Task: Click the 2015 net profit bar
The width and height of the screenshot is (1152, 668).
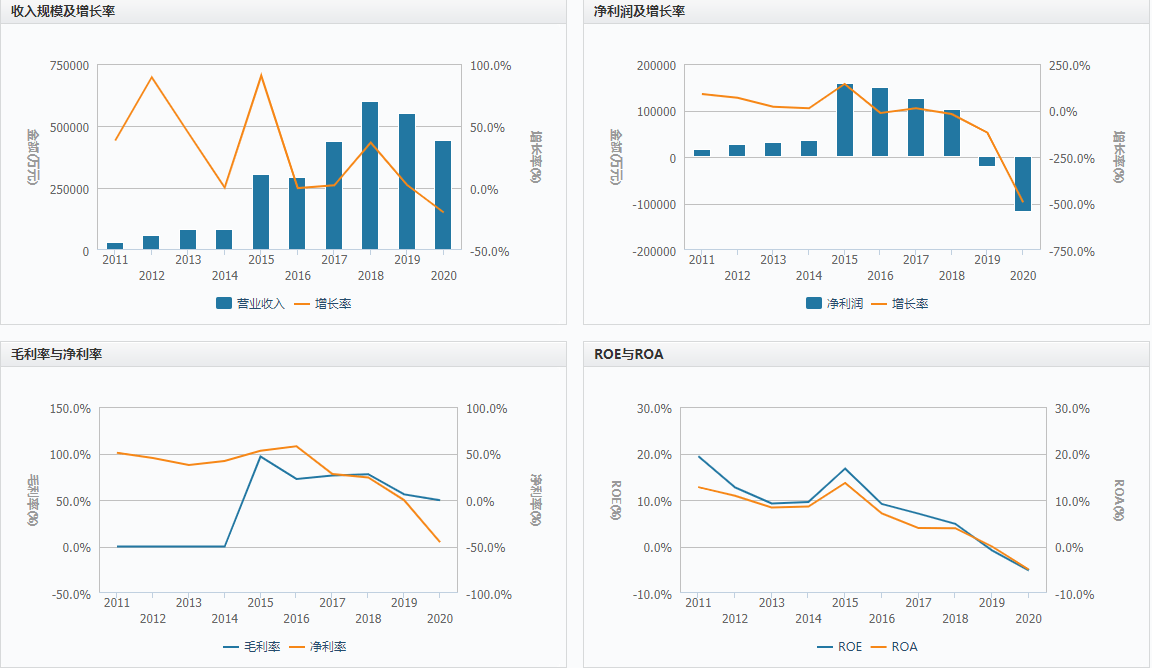Action: pyautogui.click(x=845, y=120)
